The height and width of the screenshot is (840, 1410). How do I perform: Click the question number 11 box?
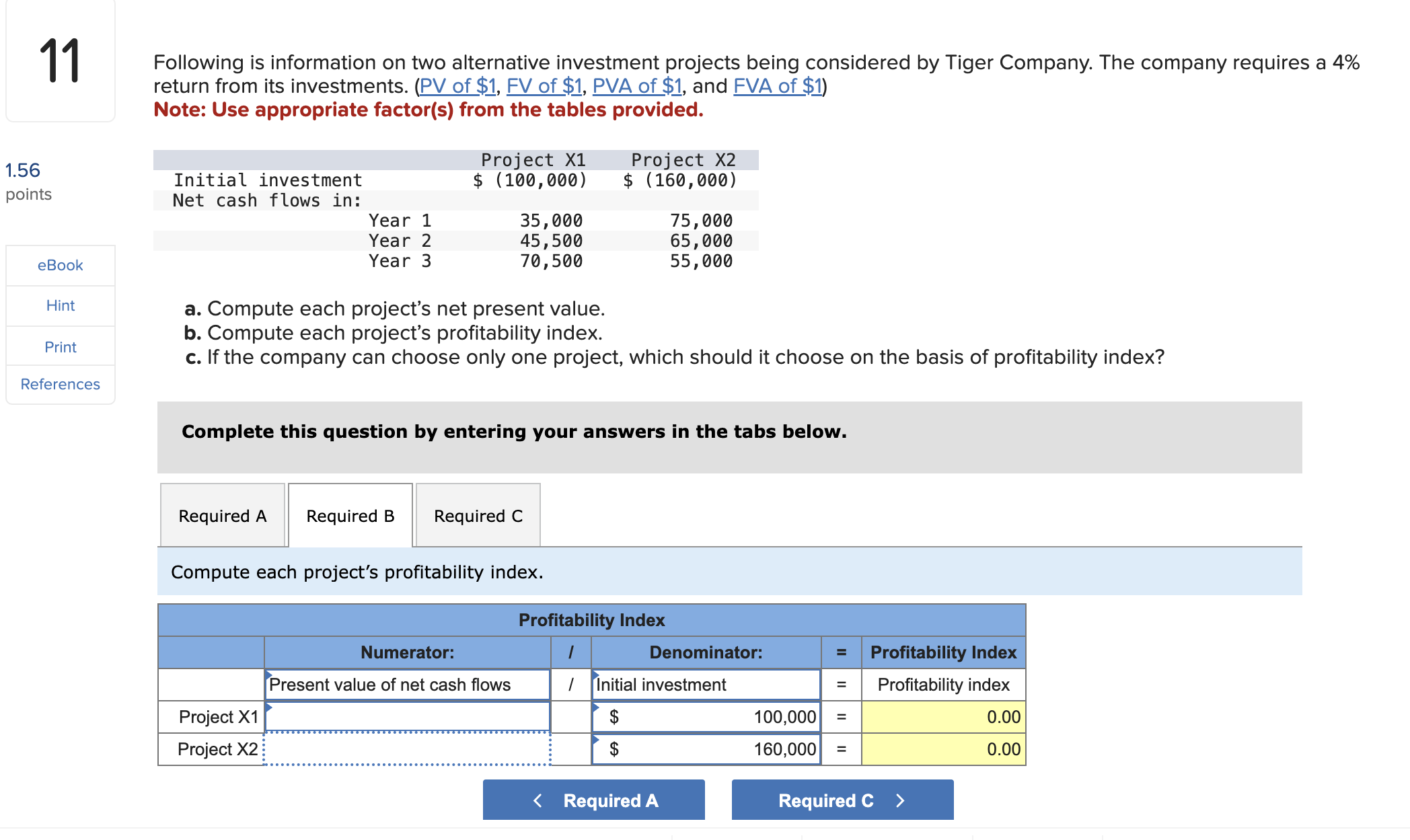(x=60, y=62)
